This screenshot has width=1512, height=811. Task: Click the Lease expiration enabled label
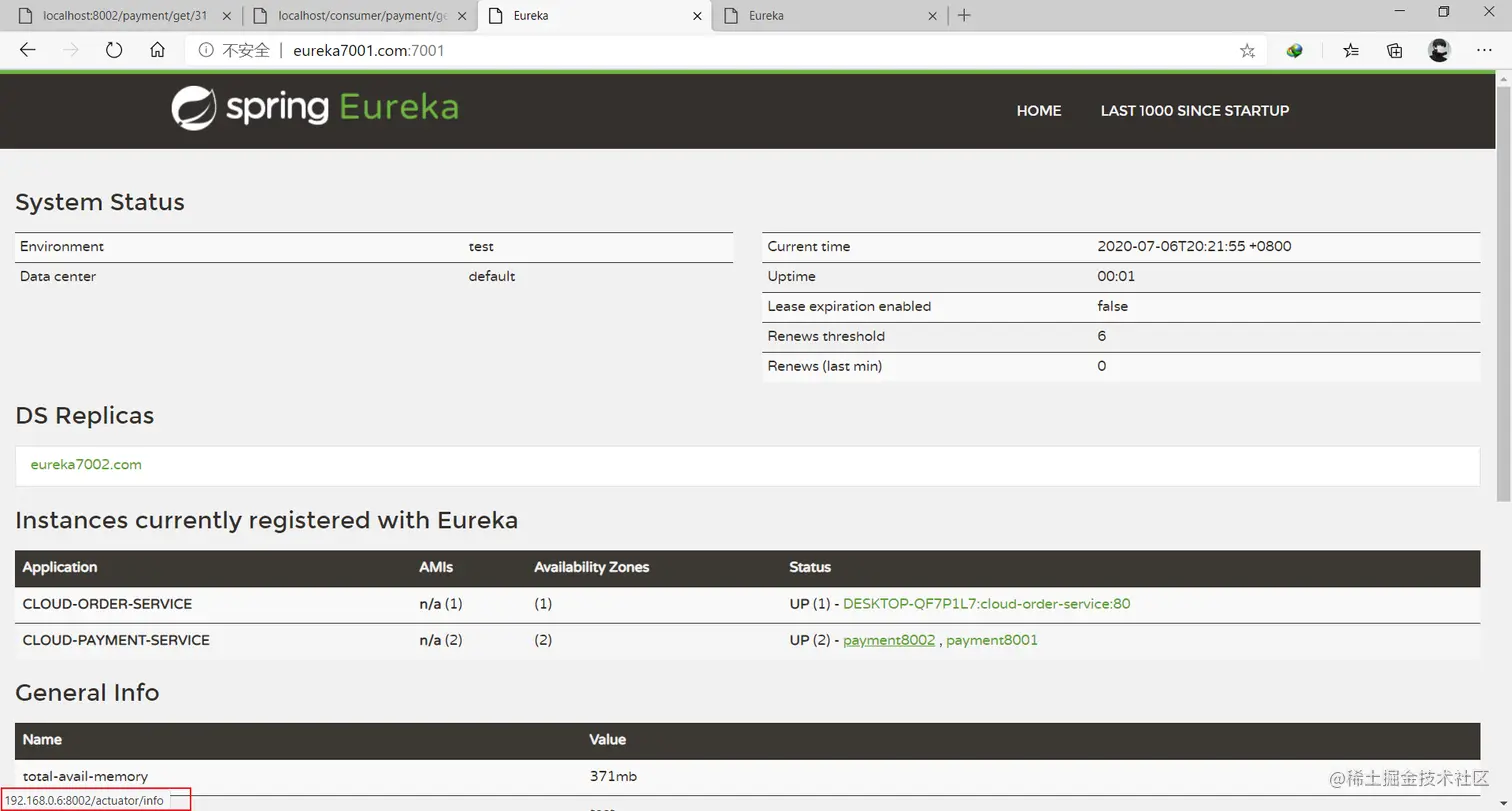pyautogui.click(x=849, y=306)
